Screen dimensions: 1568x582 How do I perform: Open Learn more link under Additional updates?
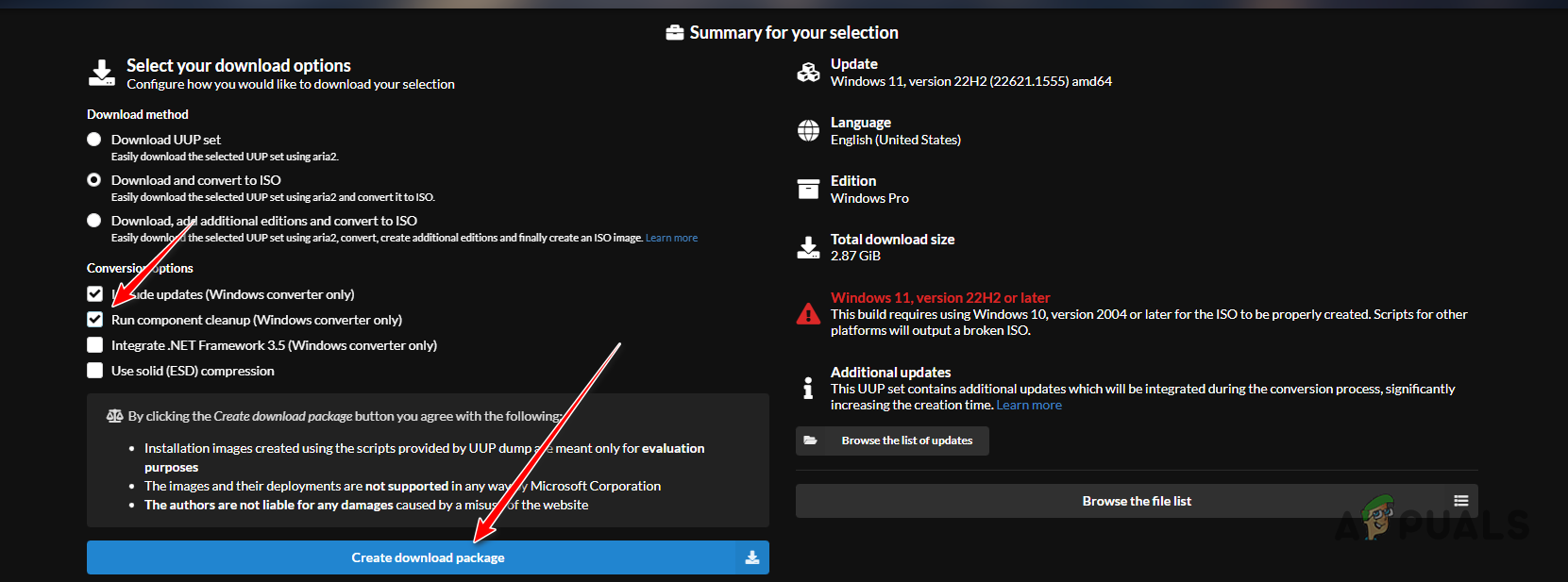click(1029, 405)
